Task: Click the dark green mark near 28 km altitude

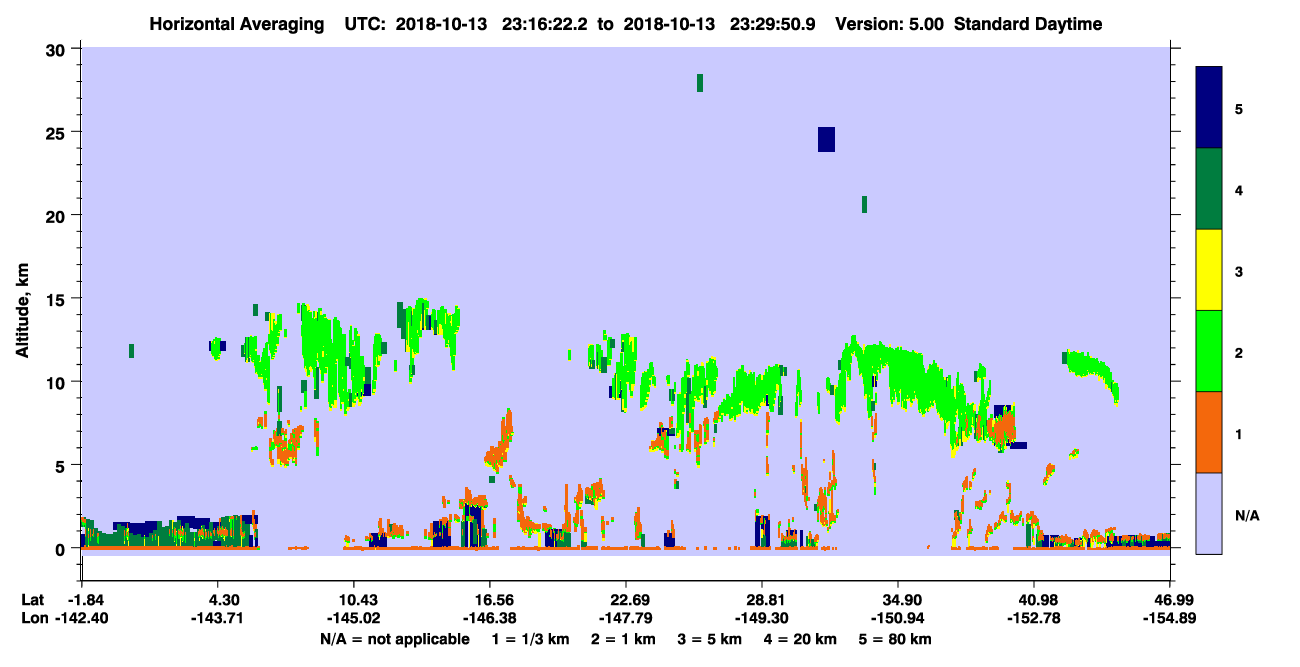Action: 700,83
